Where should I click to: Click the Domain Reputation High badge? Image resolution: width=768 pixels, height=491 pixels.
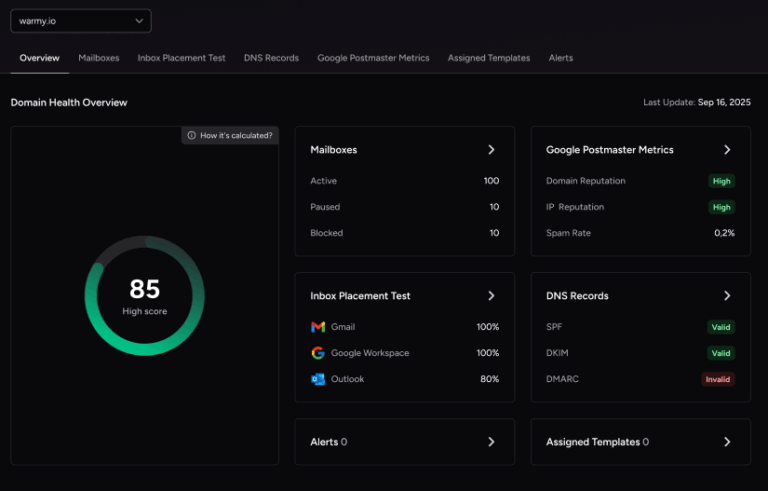(x=721, y=181)
